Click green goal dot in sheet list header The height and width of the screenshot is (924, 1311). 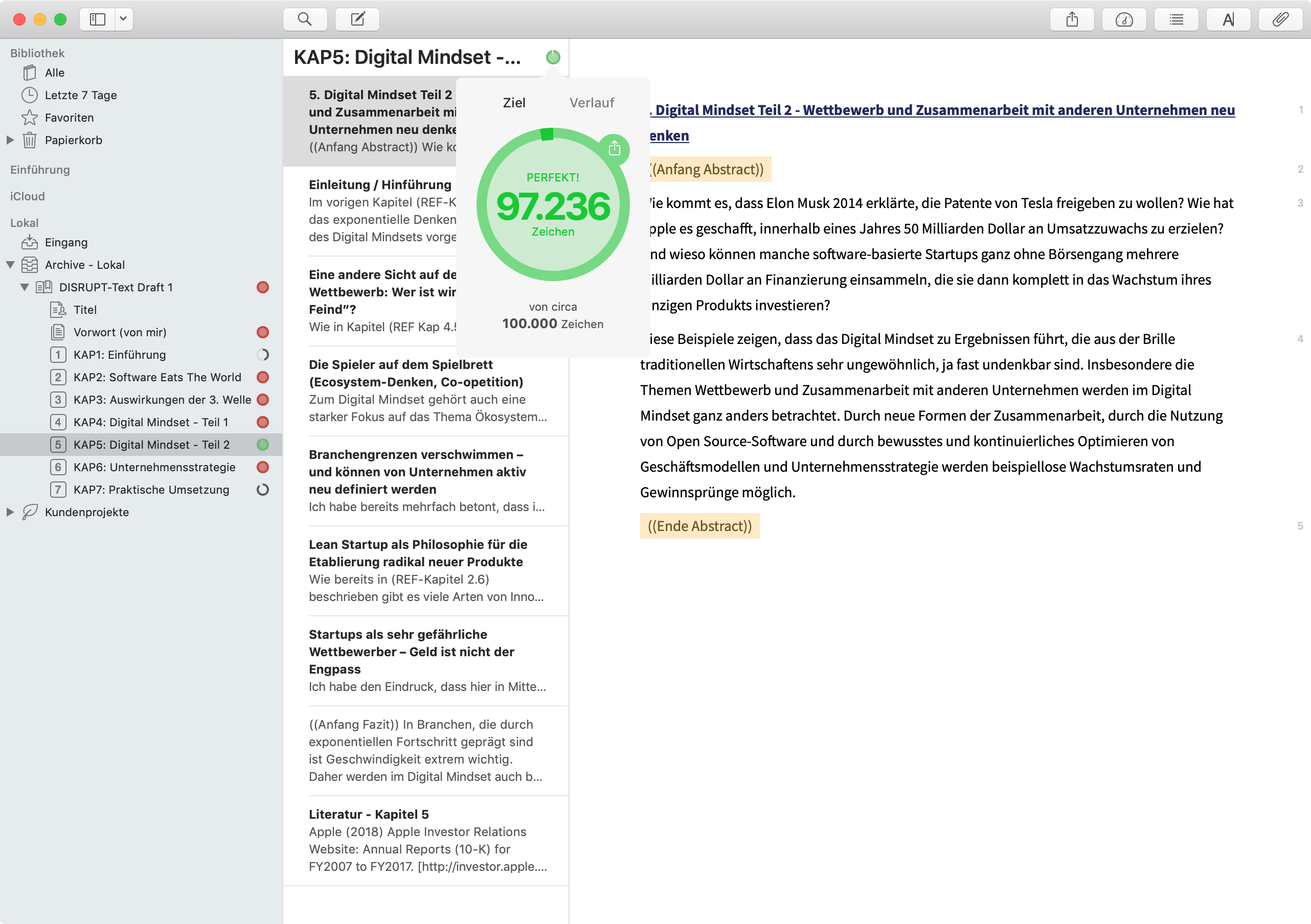[553, 57]
